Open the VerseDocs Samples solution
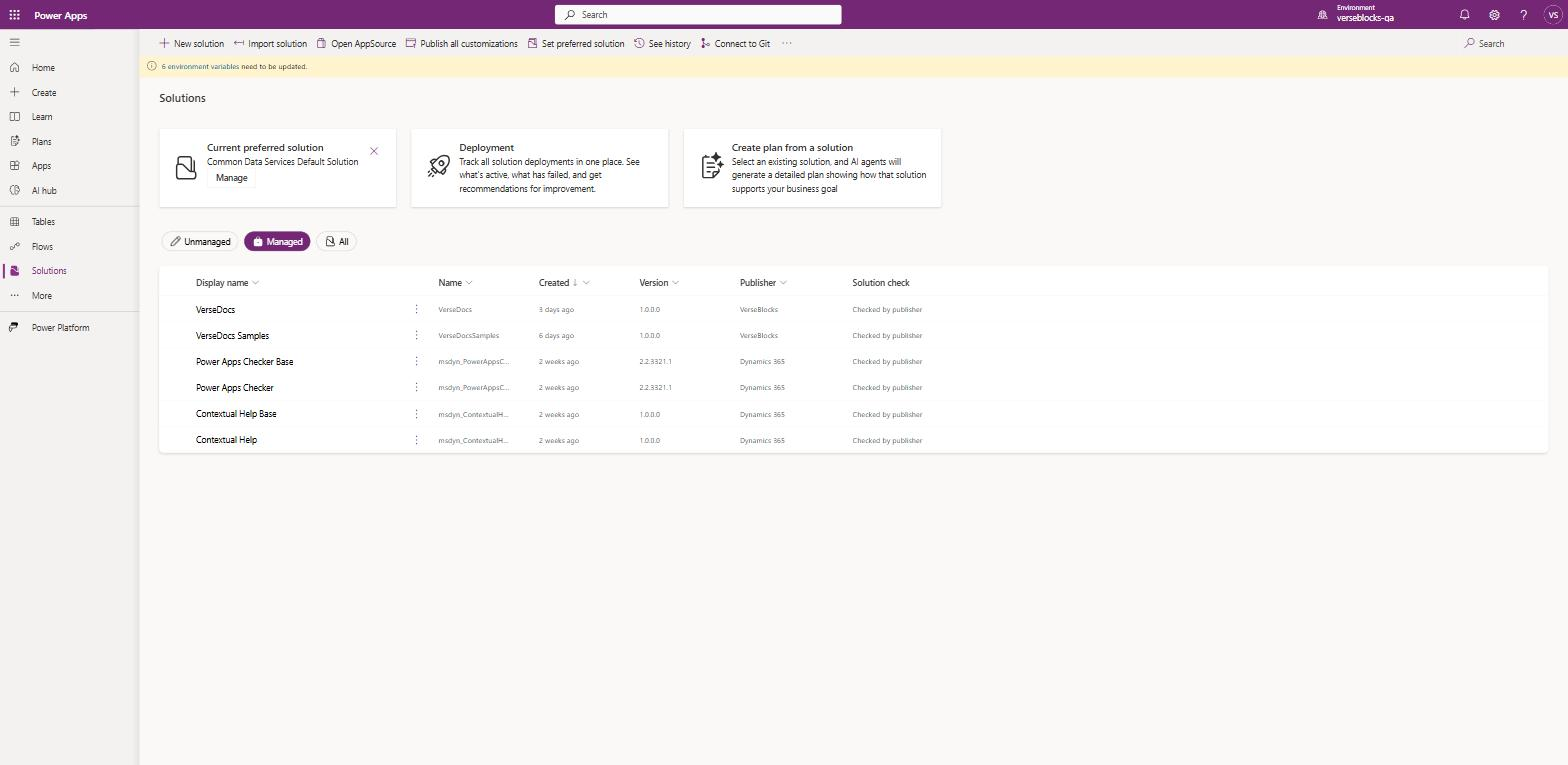1568x765 pixels. (x=232, y=336)
